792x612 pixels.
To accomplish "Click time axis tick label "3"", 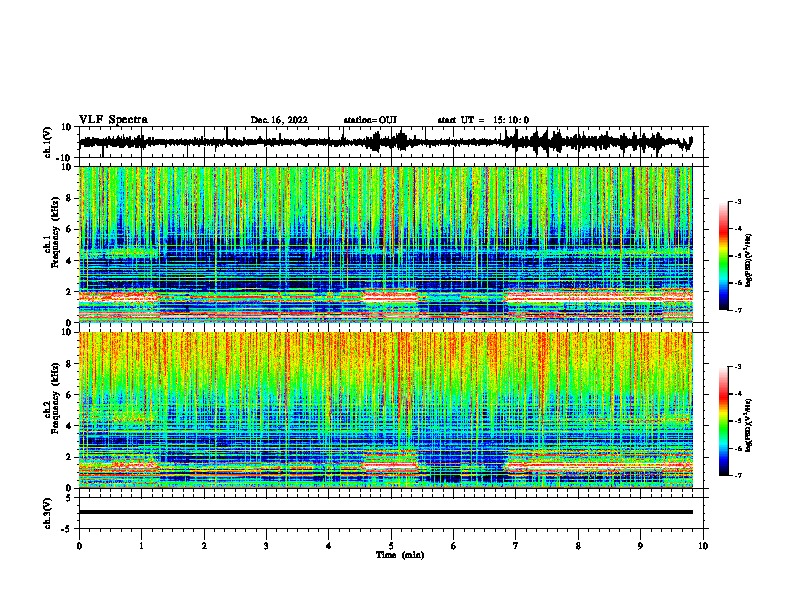I will tap(266, 546).
